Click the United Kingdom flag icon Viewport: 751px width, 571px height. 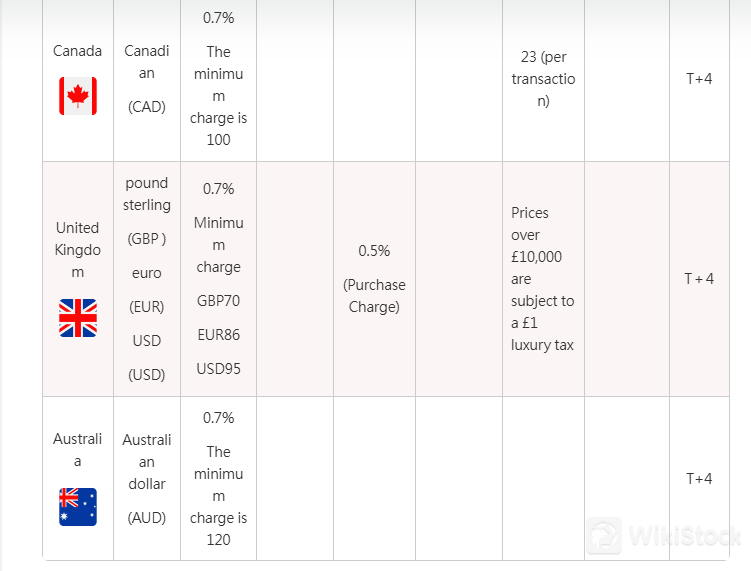pos(78,317)
